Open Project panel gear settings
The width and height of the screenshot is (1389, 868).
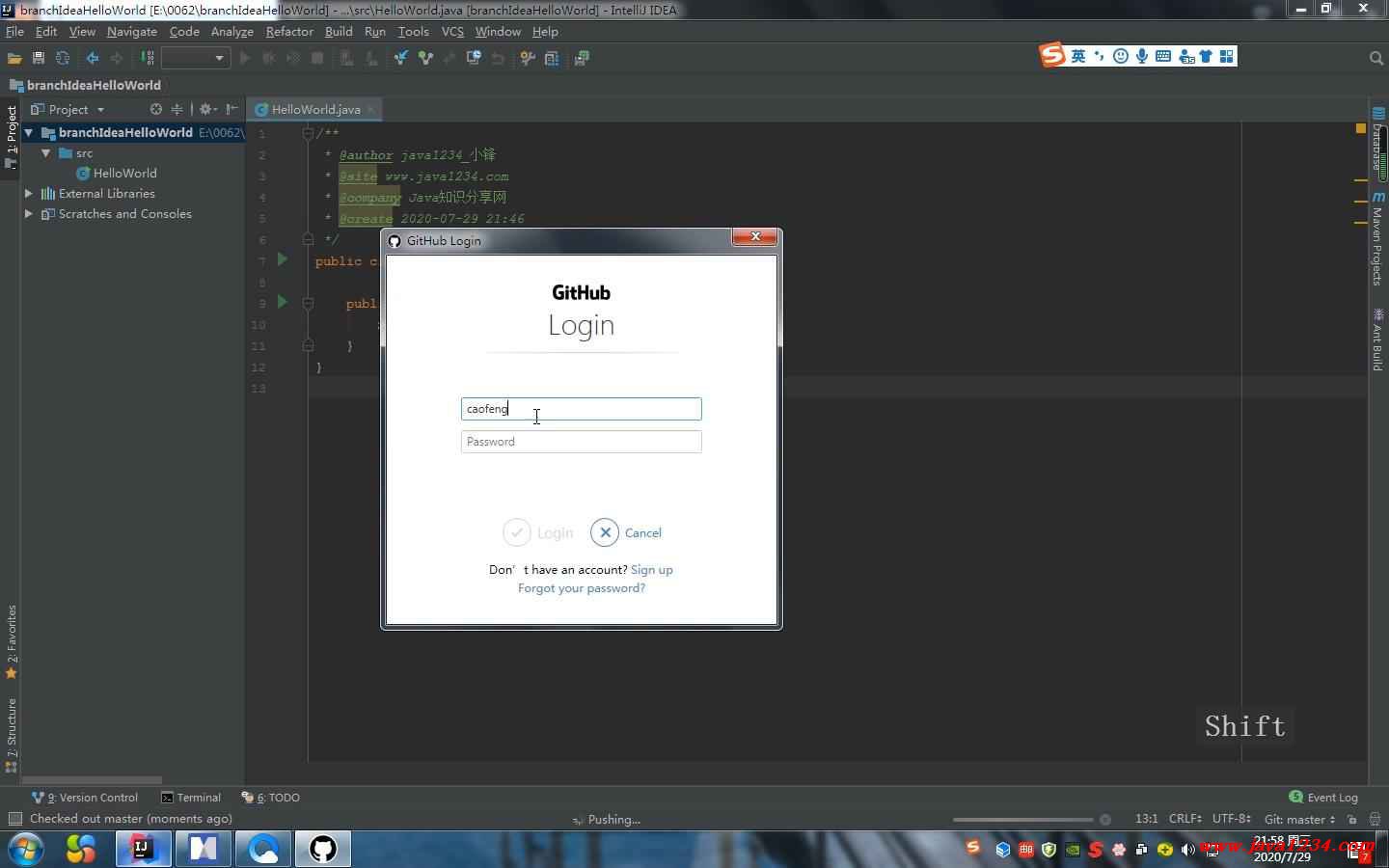[206, 109]
